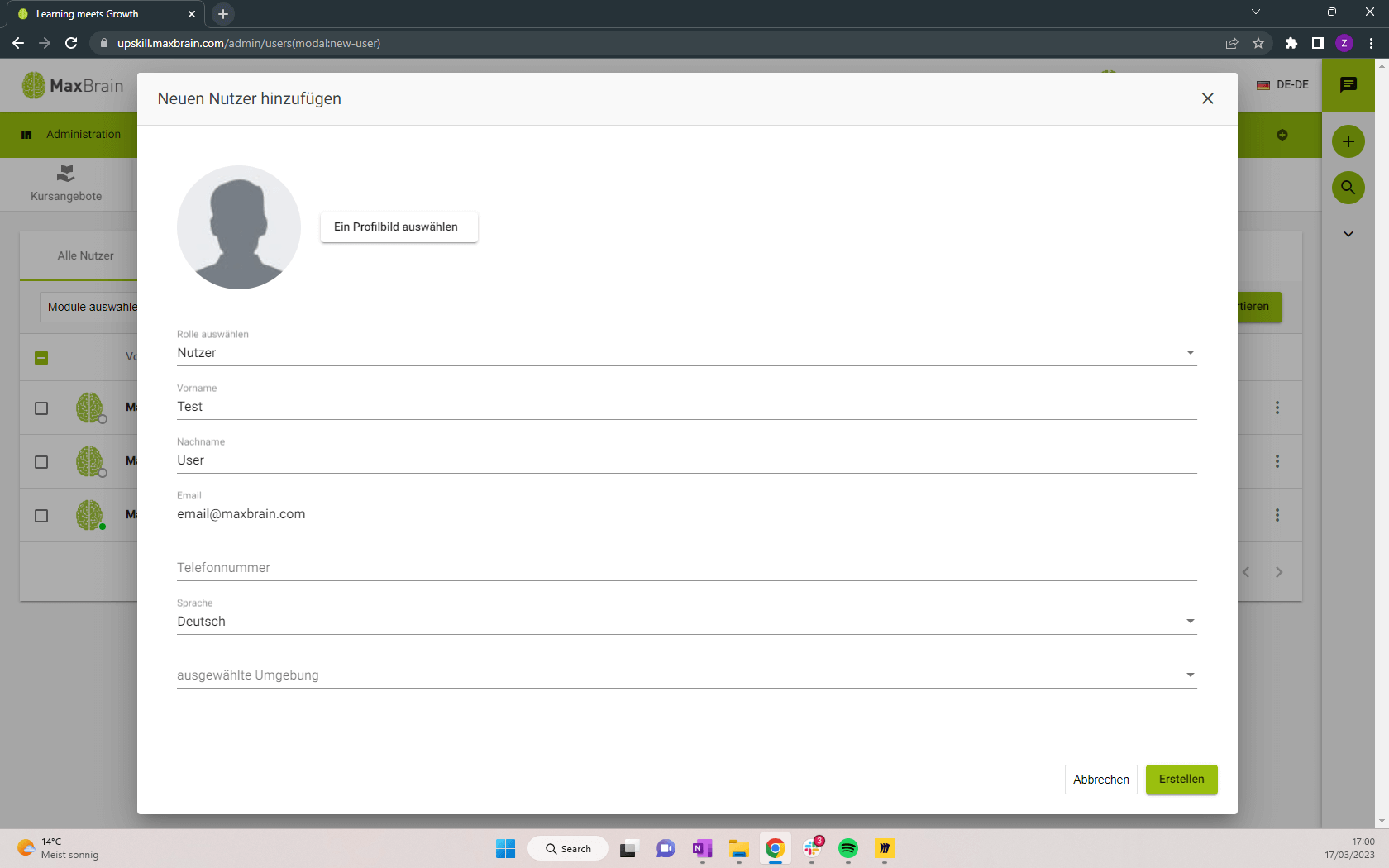Click the green Erstellen button

tap(1181, 780)
